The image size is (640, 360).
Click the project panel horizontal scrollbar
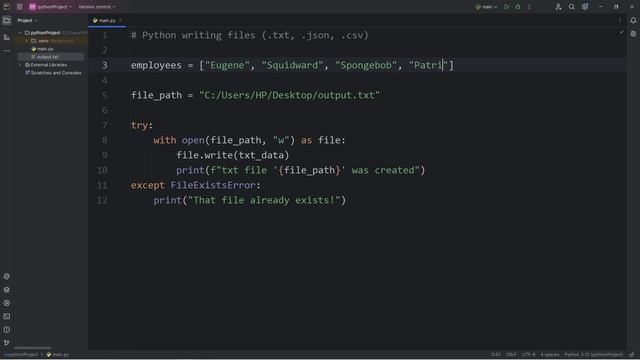[33, 348]
